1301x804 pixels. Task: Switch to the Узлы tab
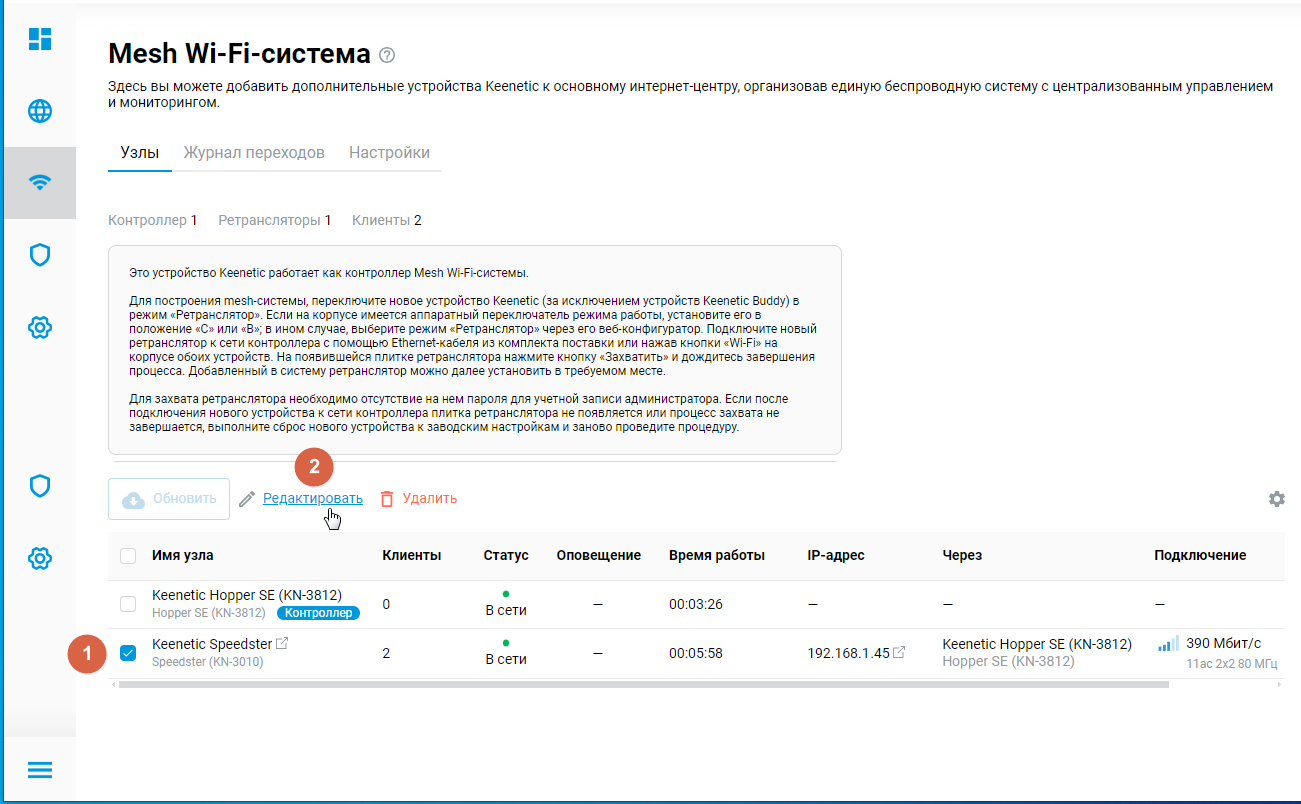(139, 153)
